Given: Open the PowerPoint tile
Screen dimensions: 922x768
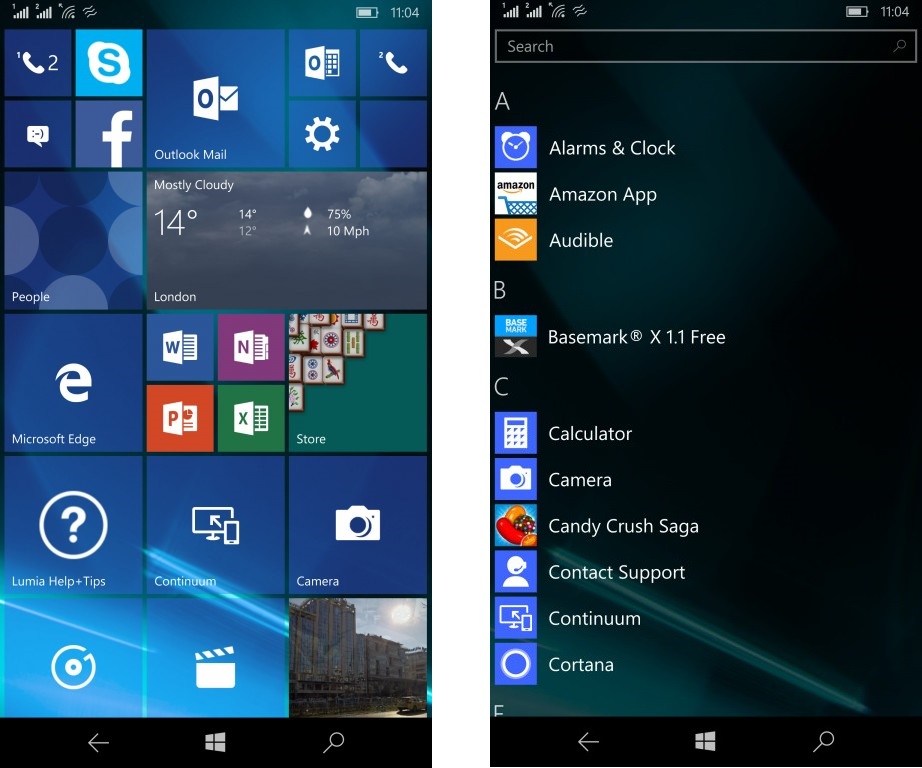Looking at the screenshot, I should pyautogui.click(x=180, y=419).
